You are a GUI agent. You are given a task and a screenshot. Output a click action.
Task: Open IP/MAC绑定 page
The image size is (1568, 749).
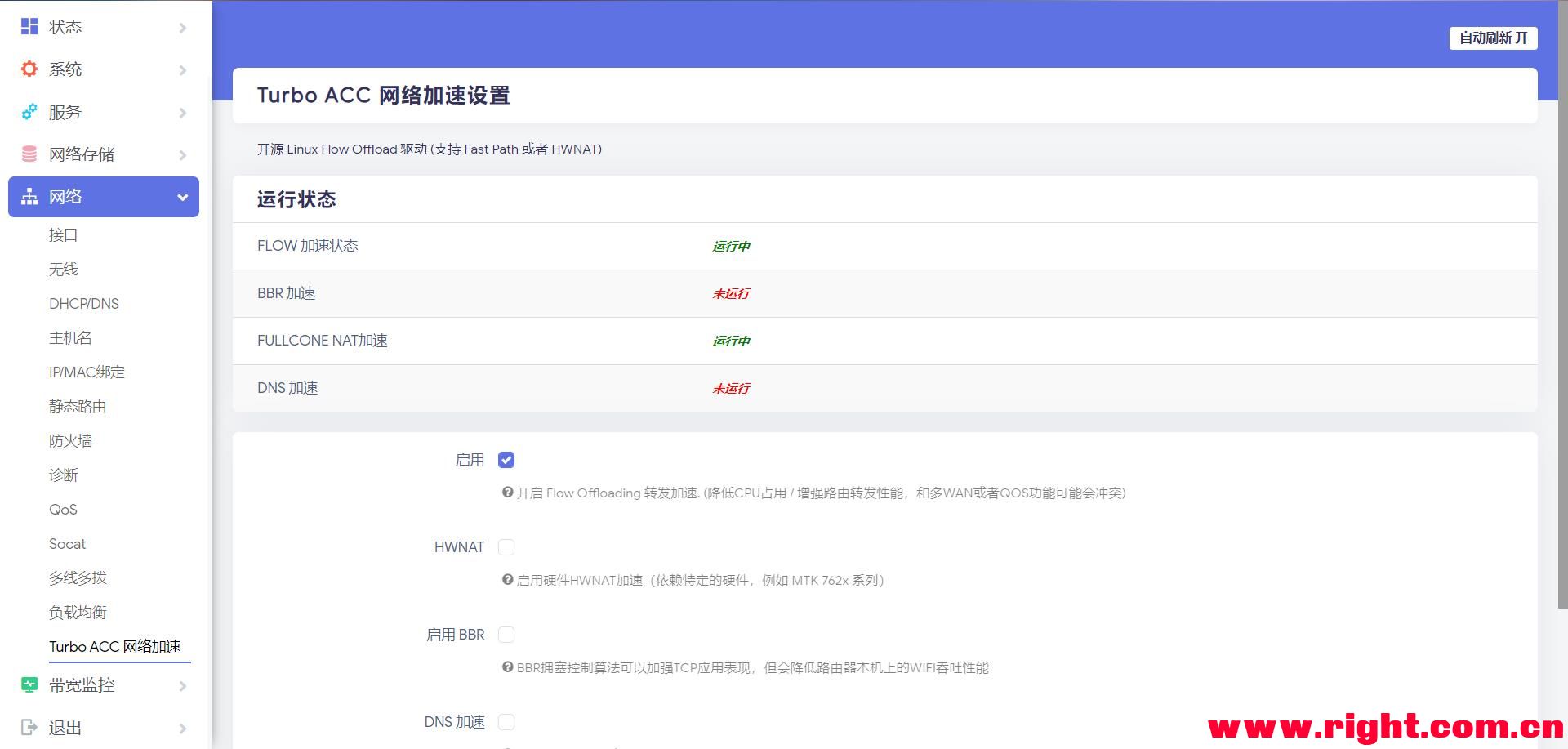87,372
